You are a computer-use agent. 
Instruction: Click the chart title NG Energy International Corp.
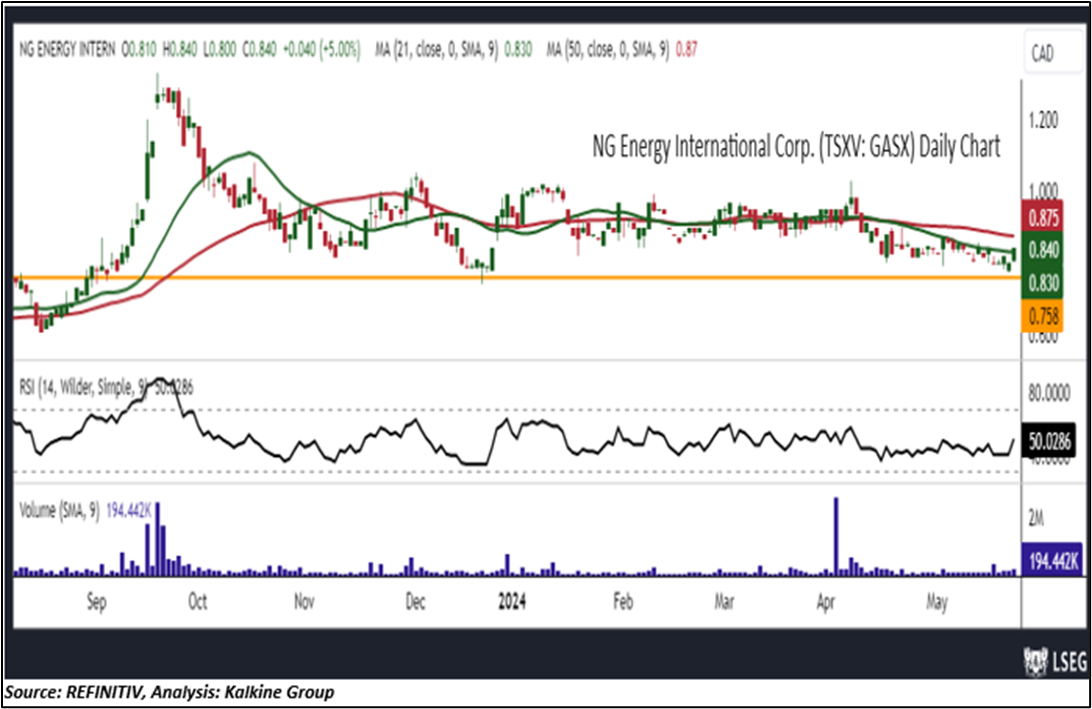pyautogui.click(x=796, y=147)
